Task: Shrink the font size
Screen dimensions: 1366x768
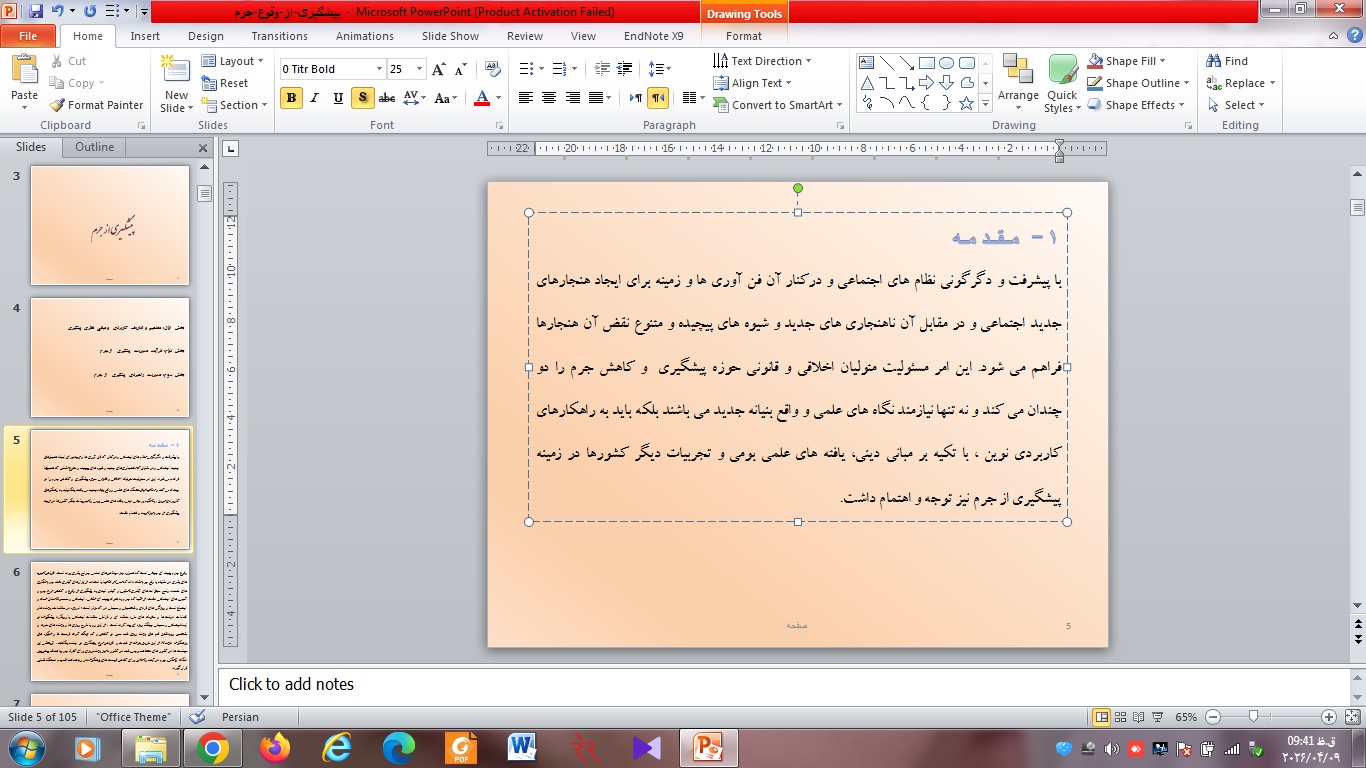Action: pos(462,69)
